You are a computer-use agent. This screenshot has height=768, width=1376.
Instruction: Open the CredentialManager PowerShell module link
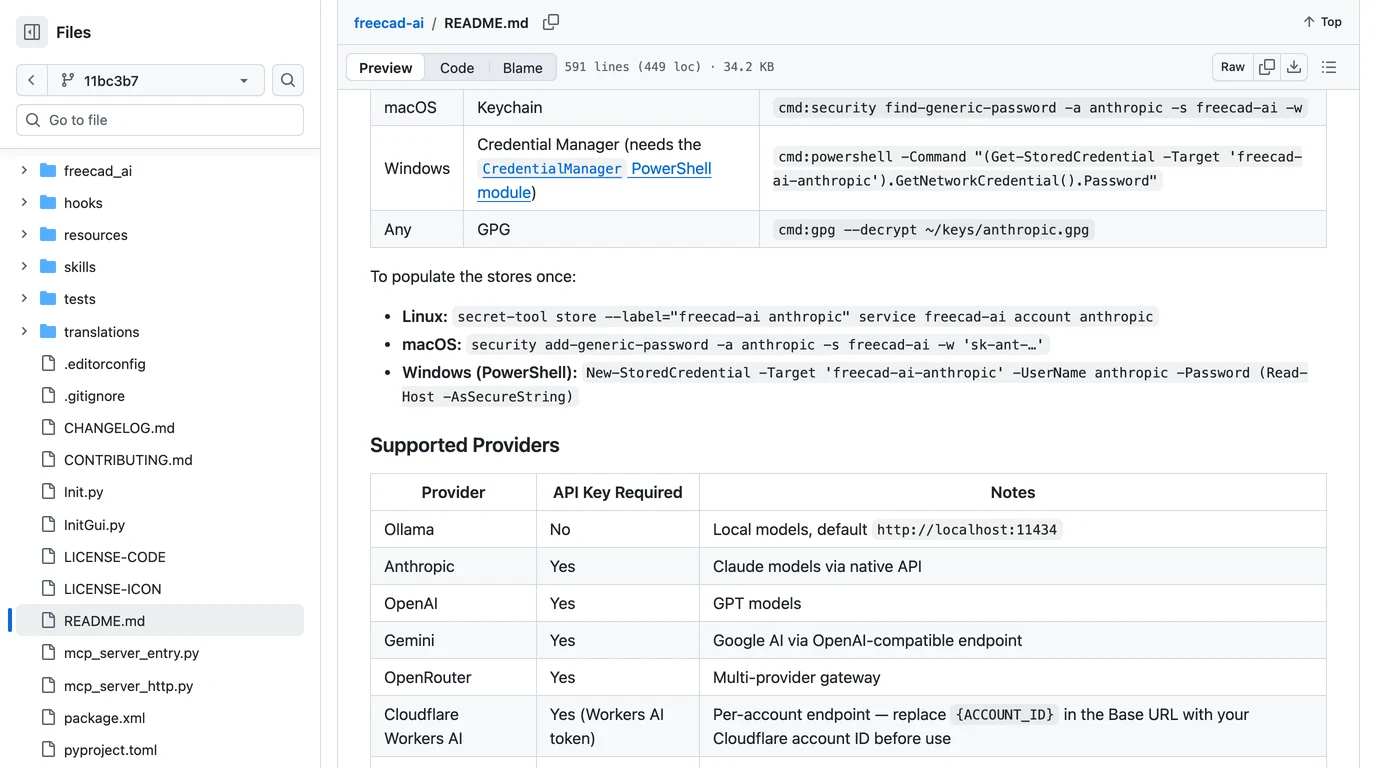pos(594,180)
